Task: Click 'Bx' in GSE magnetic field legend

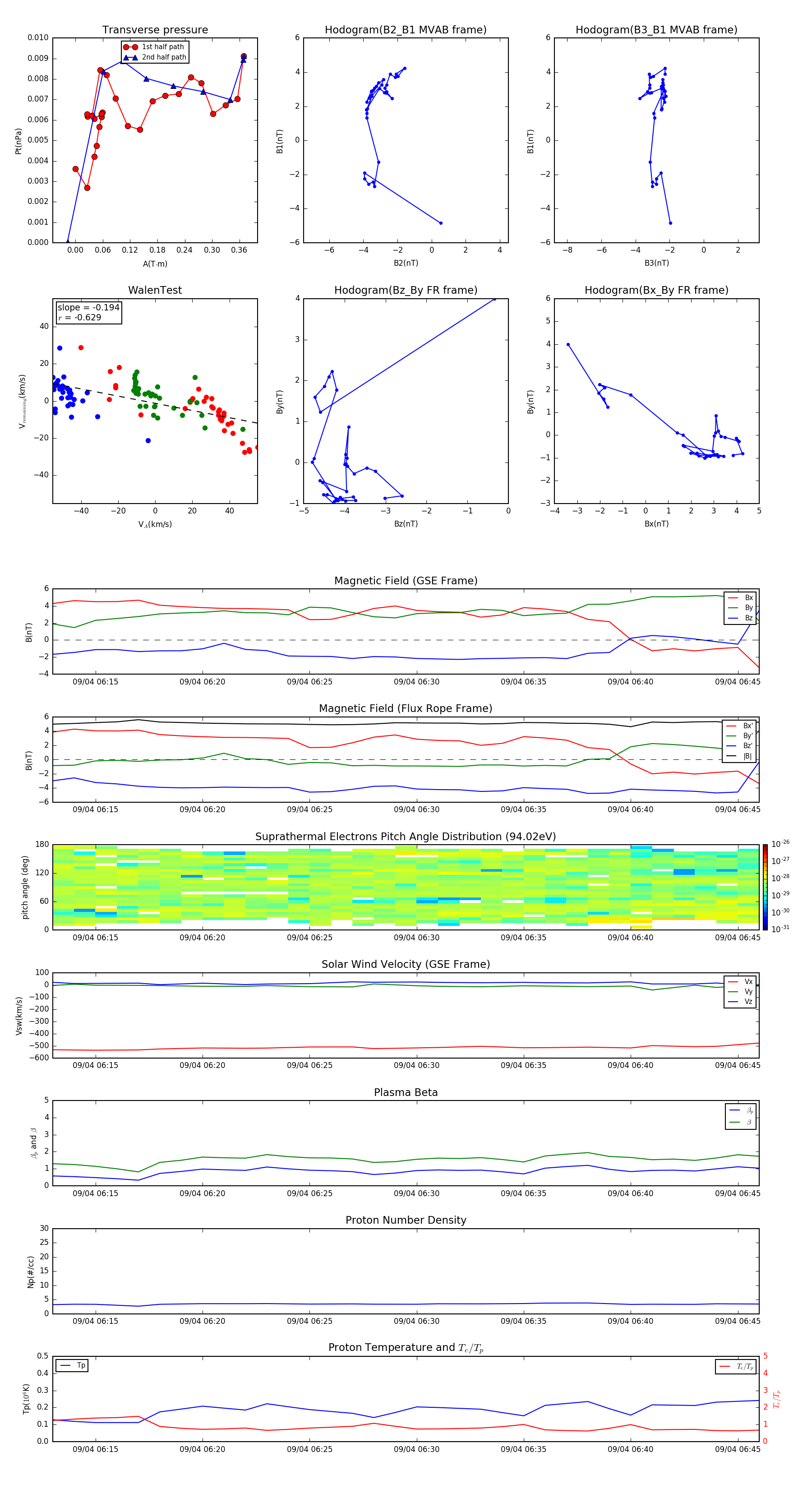Action: [740, 598]
